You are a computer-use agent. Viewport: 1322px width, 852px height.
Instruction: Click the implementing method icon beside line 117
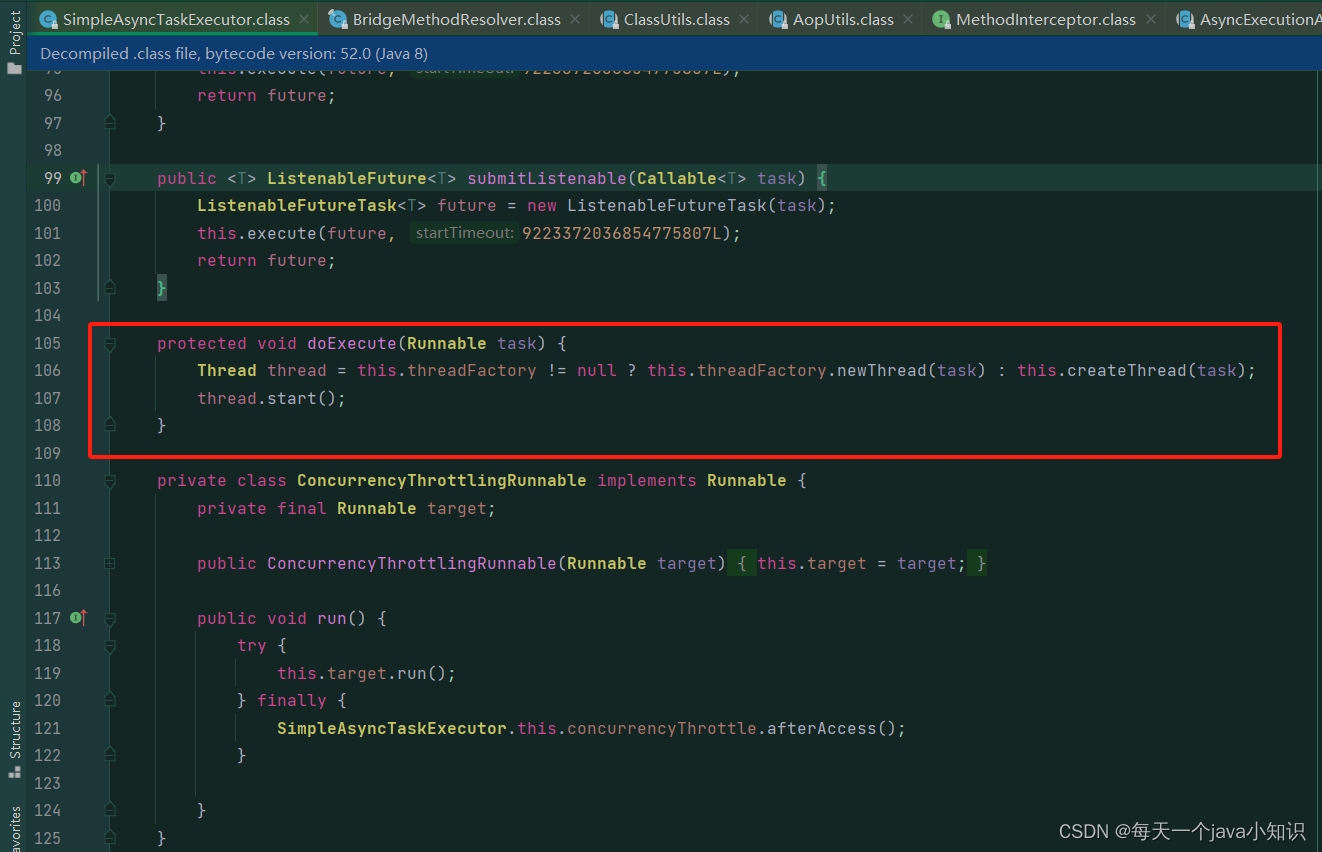(x=78, y=618)
